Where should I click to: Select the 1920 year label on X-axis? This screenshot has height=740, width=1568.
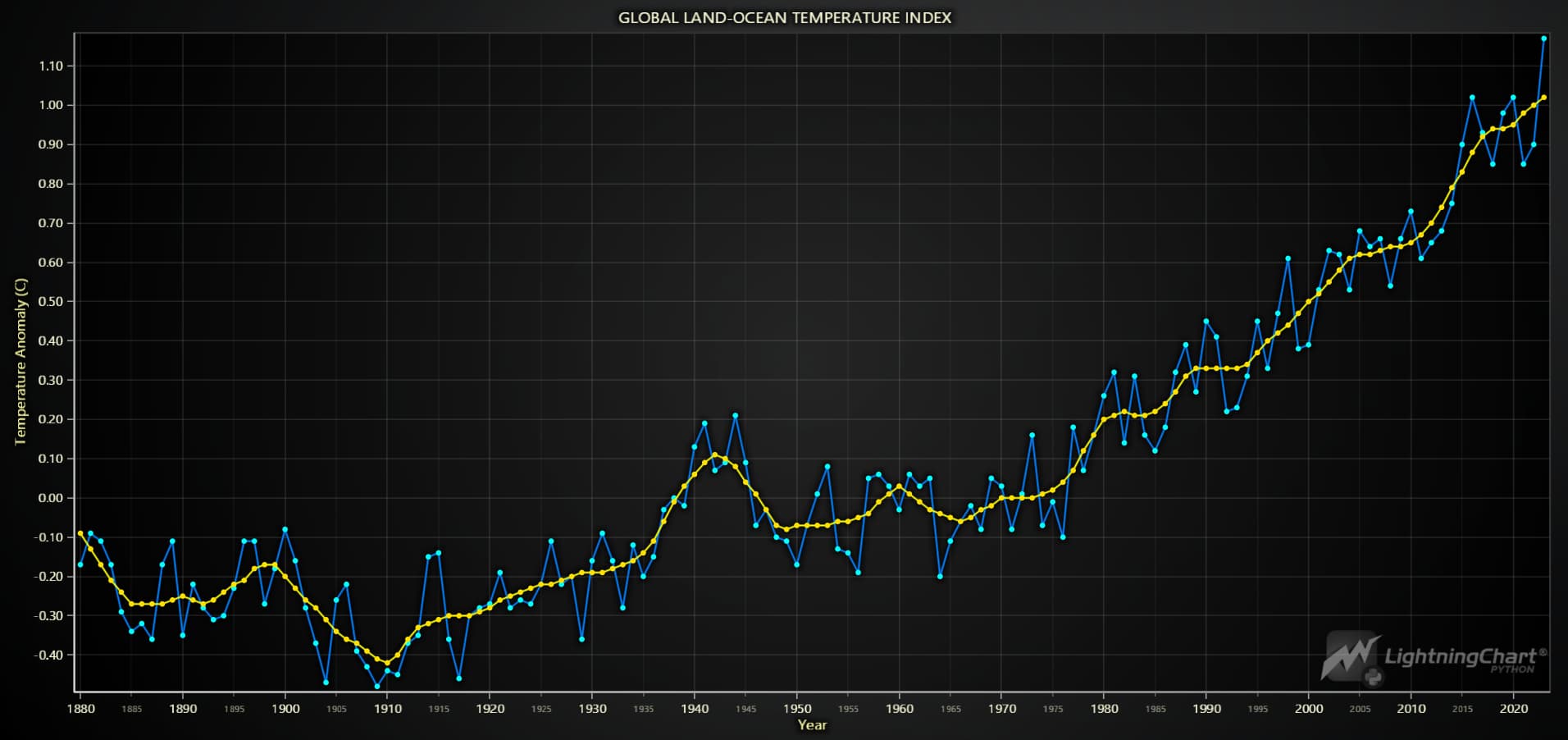point(490,709)
